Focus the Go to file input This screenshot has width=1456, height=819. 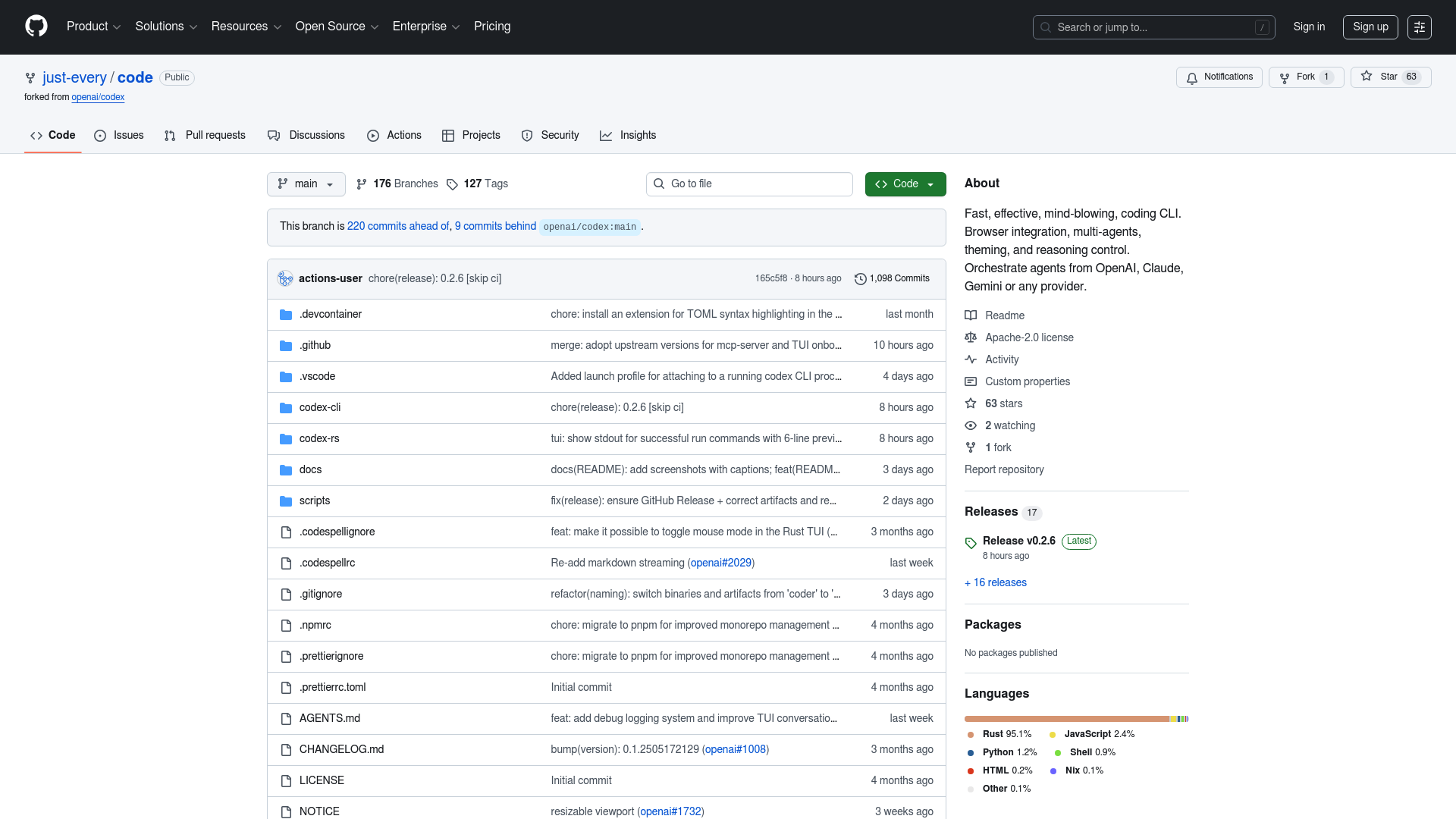pyautogui.click(x=749, y=184)
